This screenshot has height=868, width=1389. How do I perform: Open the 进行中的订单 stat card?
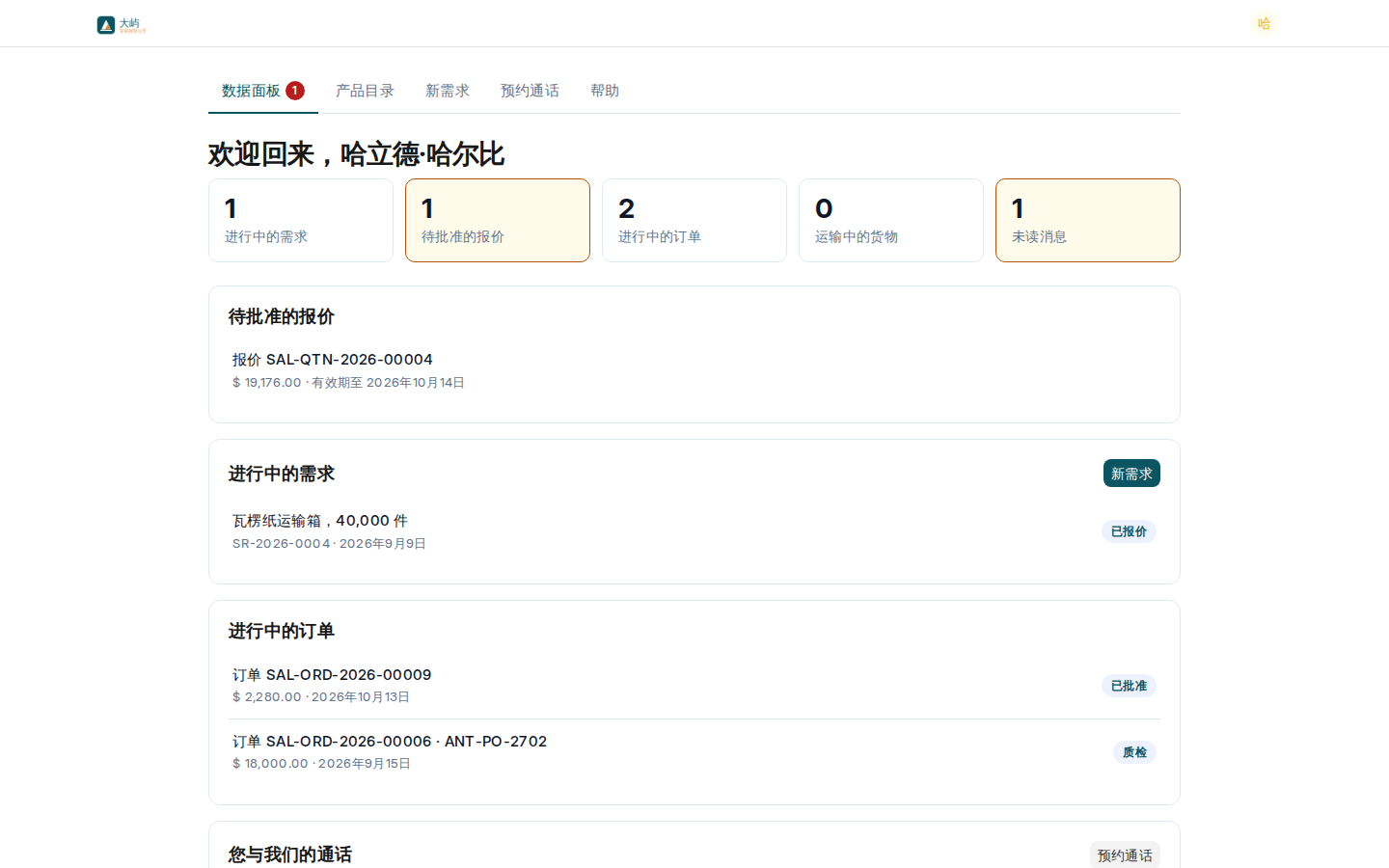tap(694, 220)
